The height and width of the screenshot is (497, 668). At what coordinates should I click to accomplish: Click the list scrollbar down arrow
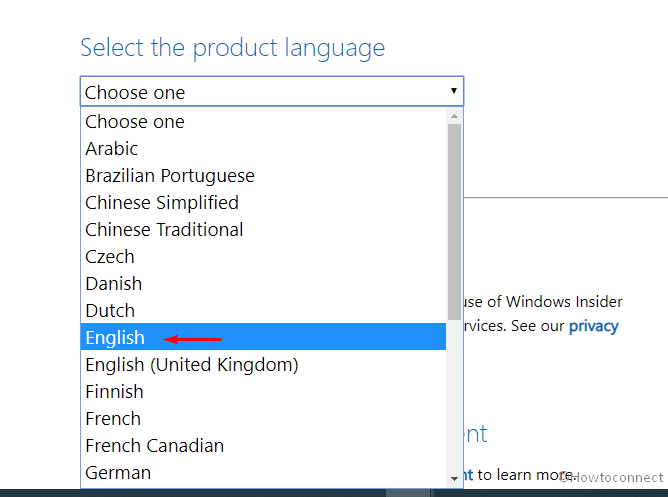(454, 479)
